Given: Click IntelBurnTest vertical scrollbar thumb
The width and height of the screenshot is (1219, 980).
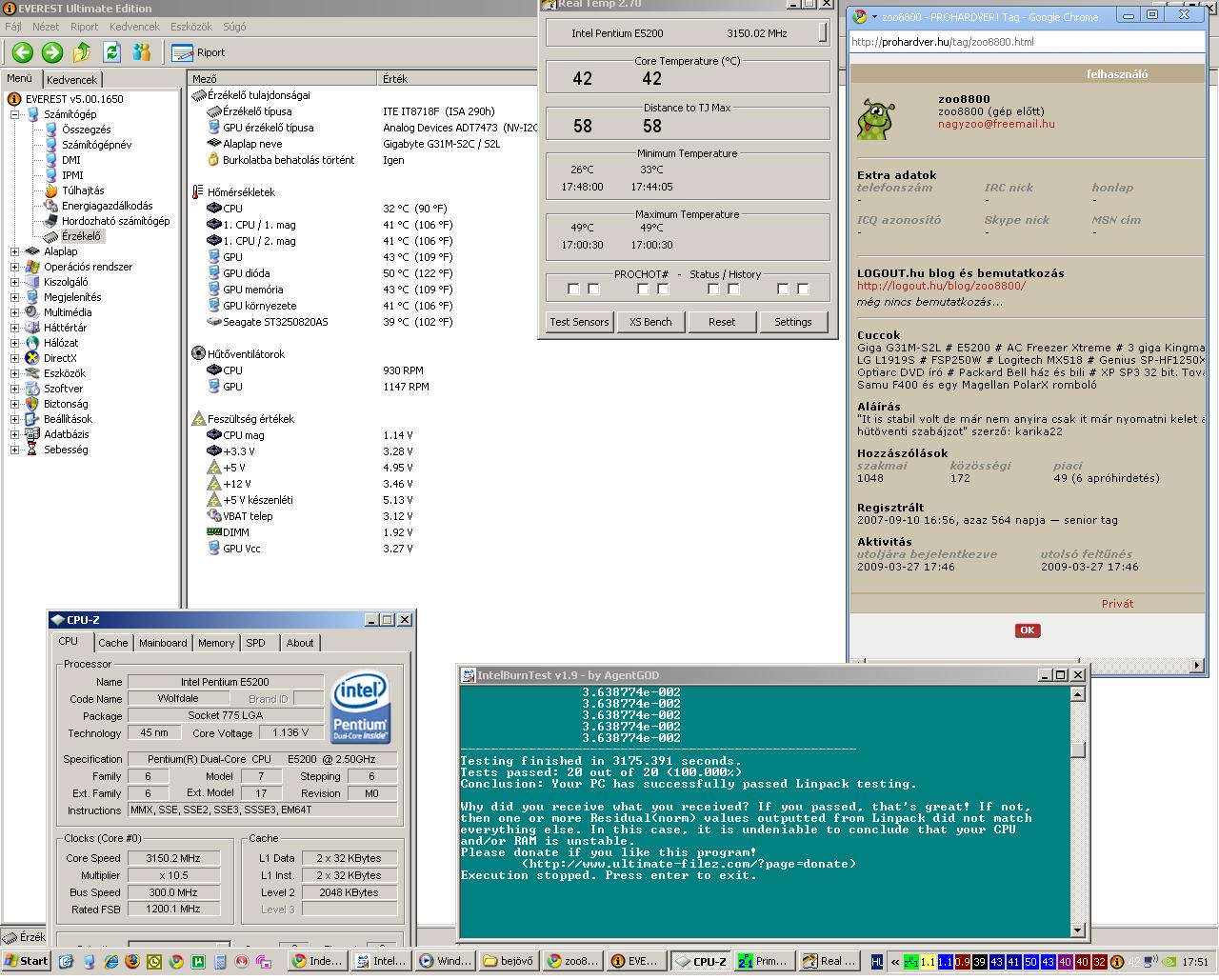Looking at the screenshot, I should click(1078, 750).
